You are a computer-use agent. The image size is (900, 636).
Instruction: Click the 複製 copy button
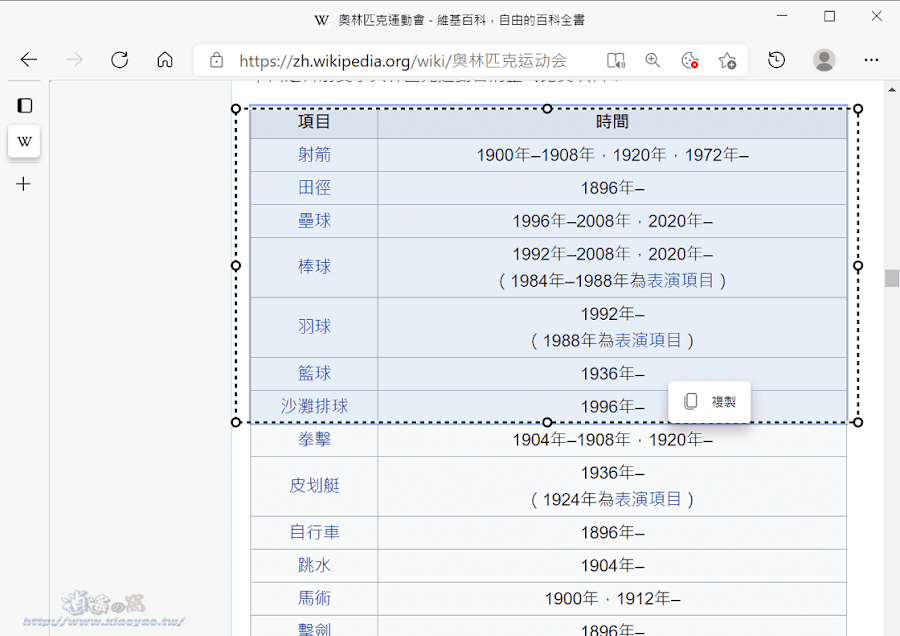(710, 401)
